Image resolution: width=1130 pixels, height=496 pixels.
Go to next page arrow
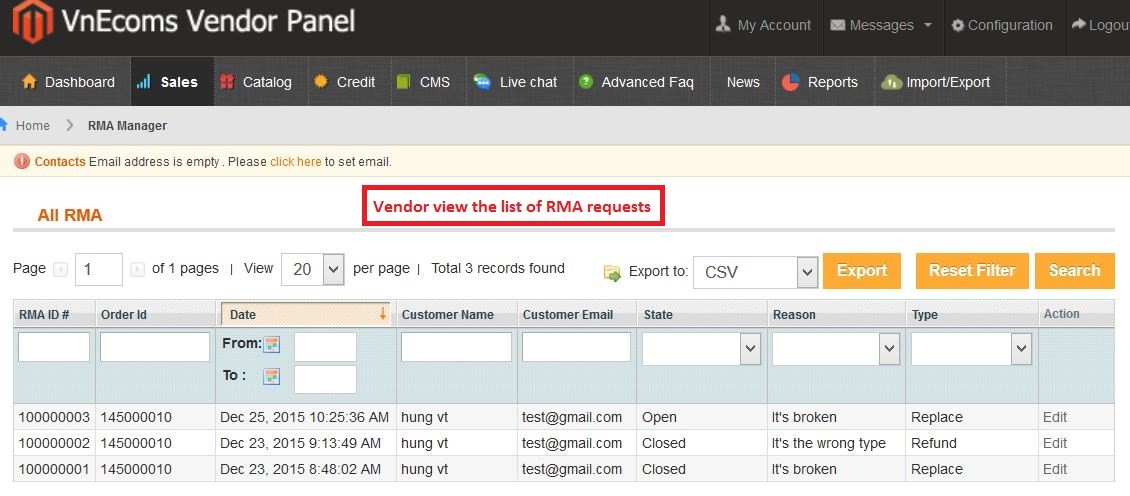point(137,269)
